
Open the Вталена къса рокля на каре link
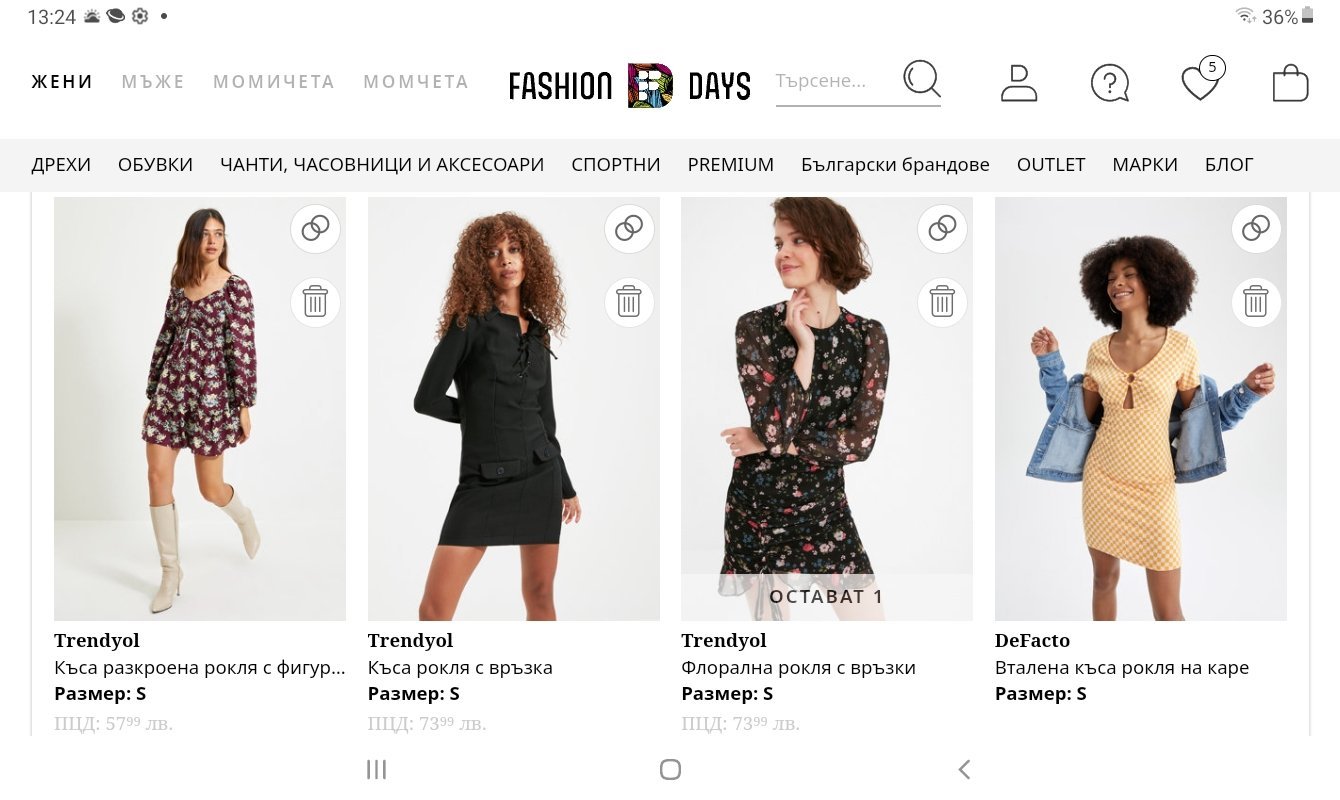[x=1121, y=667]
